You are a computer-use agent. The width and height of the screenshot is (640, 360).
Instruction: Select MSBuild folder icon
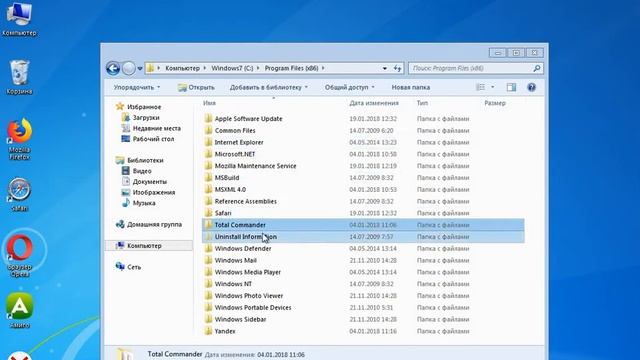[208, 178]
